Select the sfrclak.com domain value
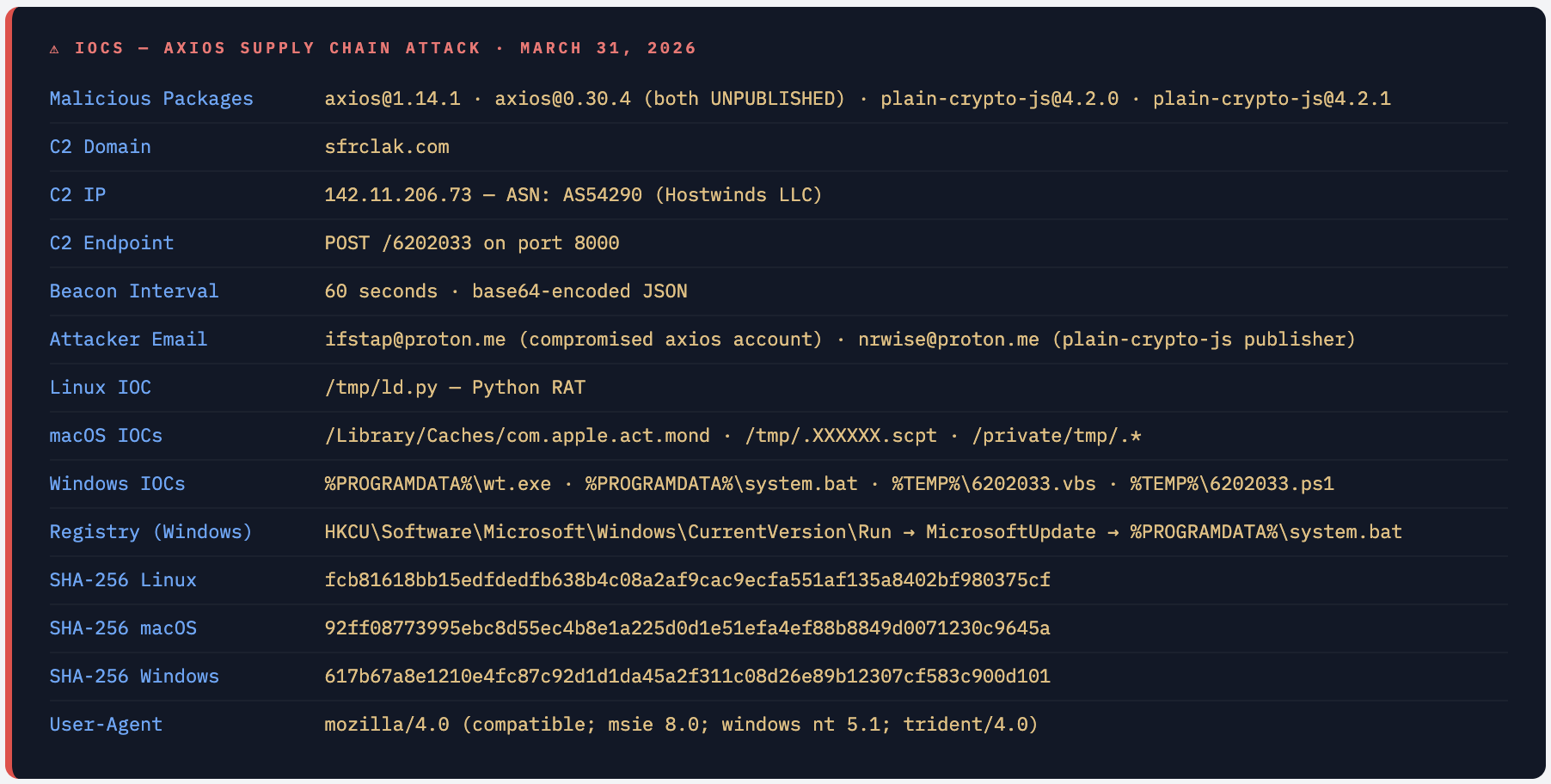This screenshot has height=784, width=1551. (385, 146)
